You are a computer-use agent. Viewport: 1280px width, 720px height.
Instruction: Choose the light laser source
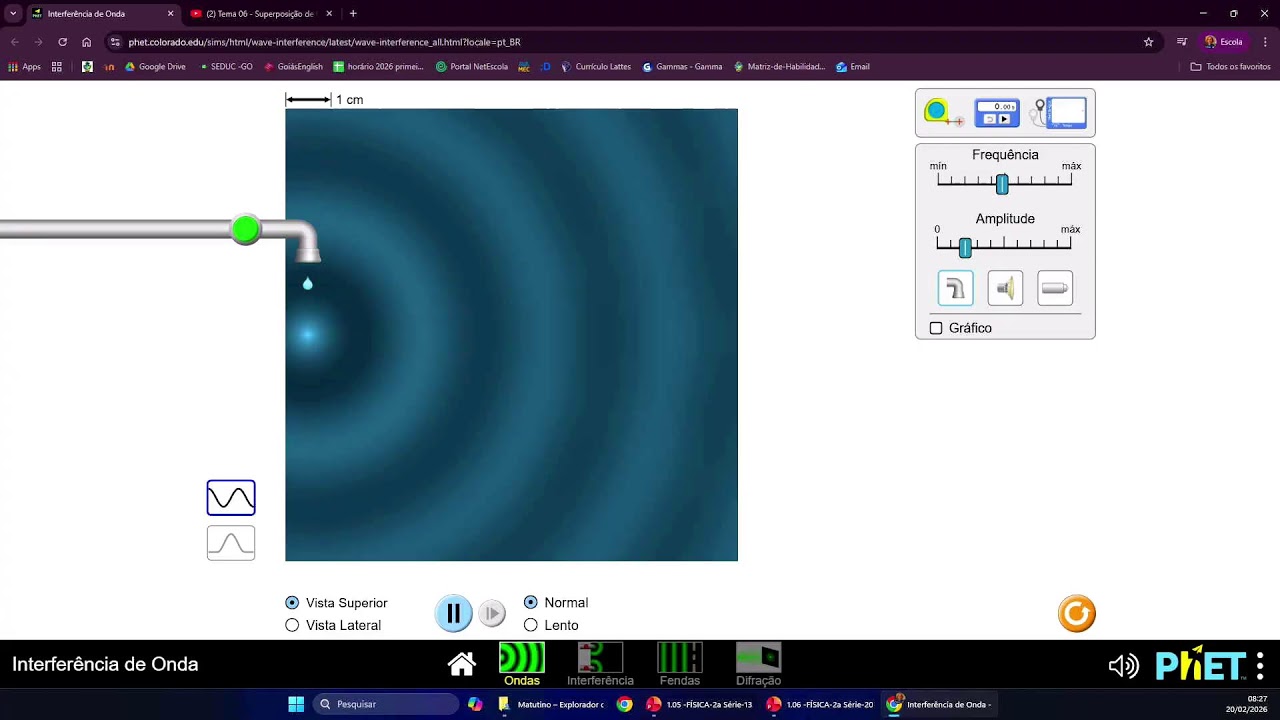[1055, 288]
